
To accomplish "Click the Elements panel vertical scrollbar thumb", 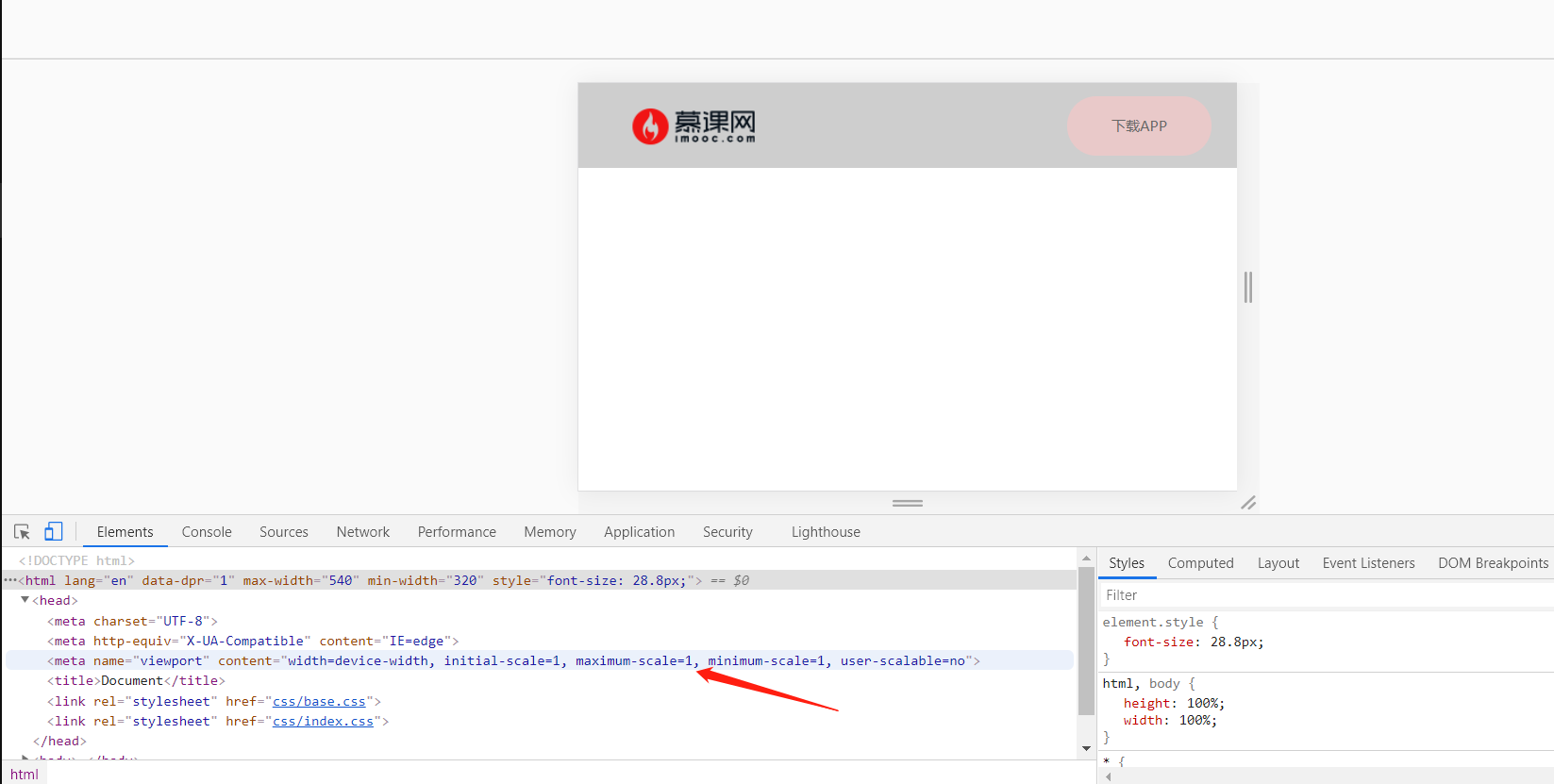I will pyautogui.click(x=1086, y=642).
